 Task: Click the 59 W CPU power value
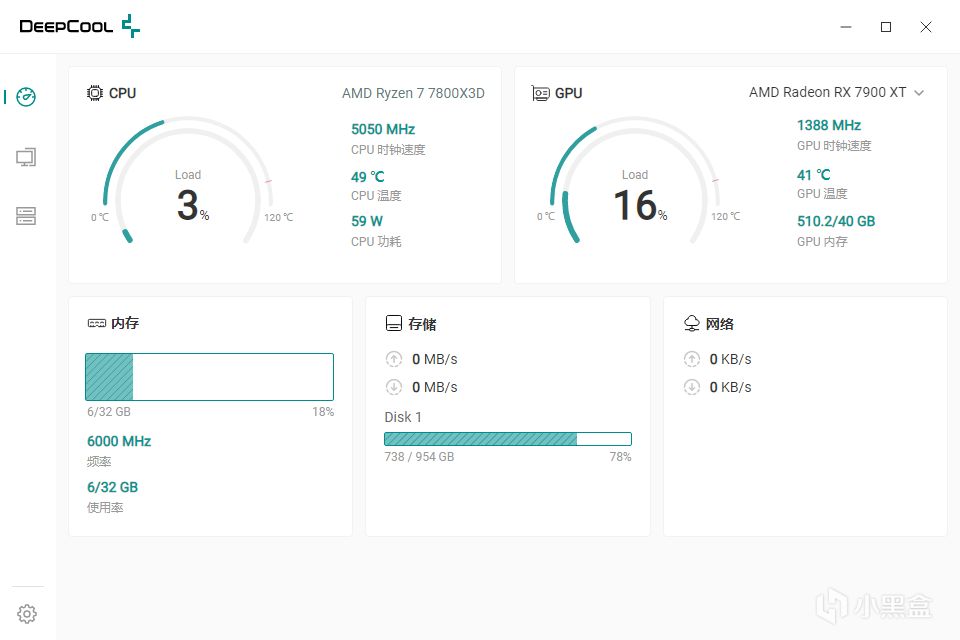point(367,221)
